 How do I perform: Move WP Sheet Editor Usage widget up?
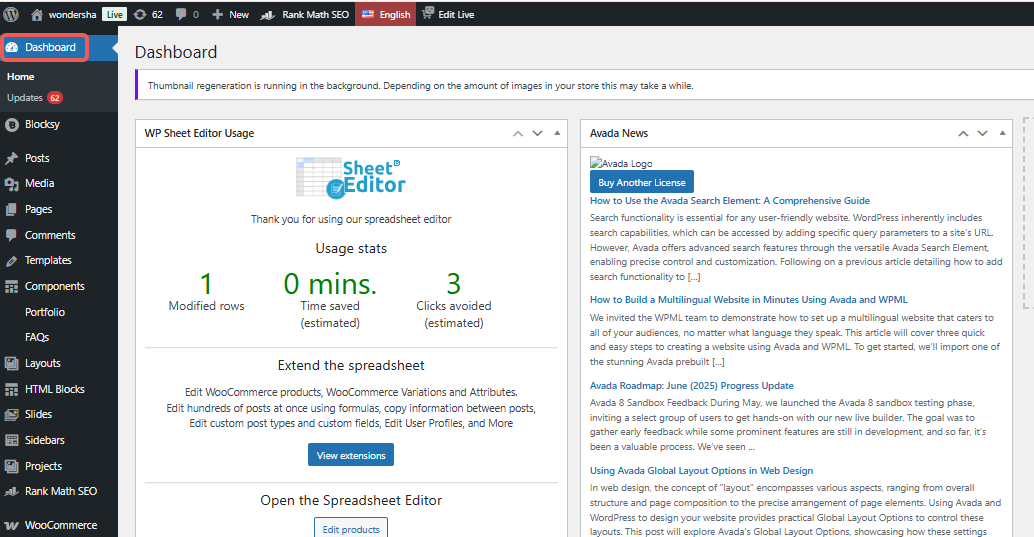click(518, 133)
